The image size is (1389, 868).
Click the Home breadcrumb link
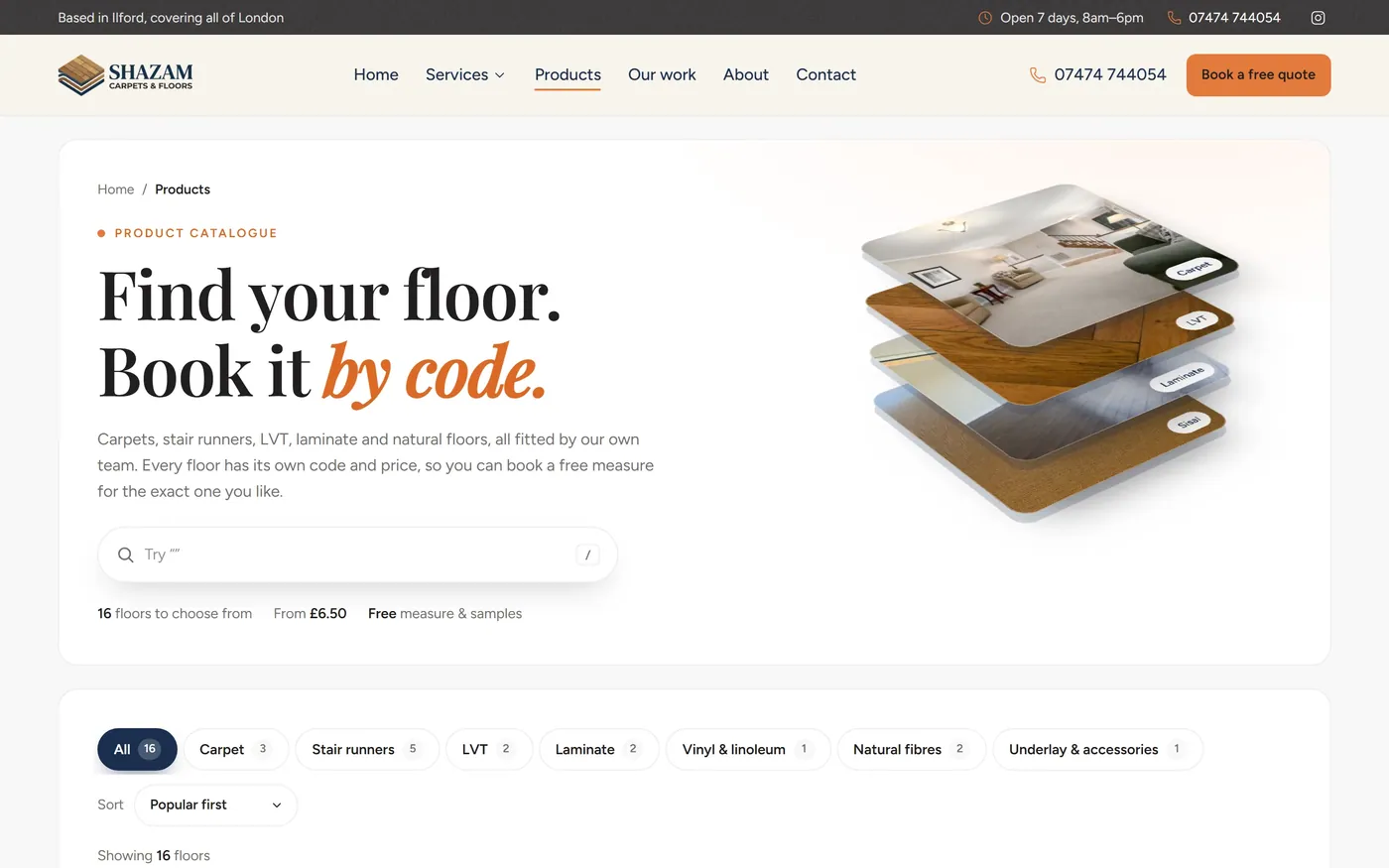(115, 189)
